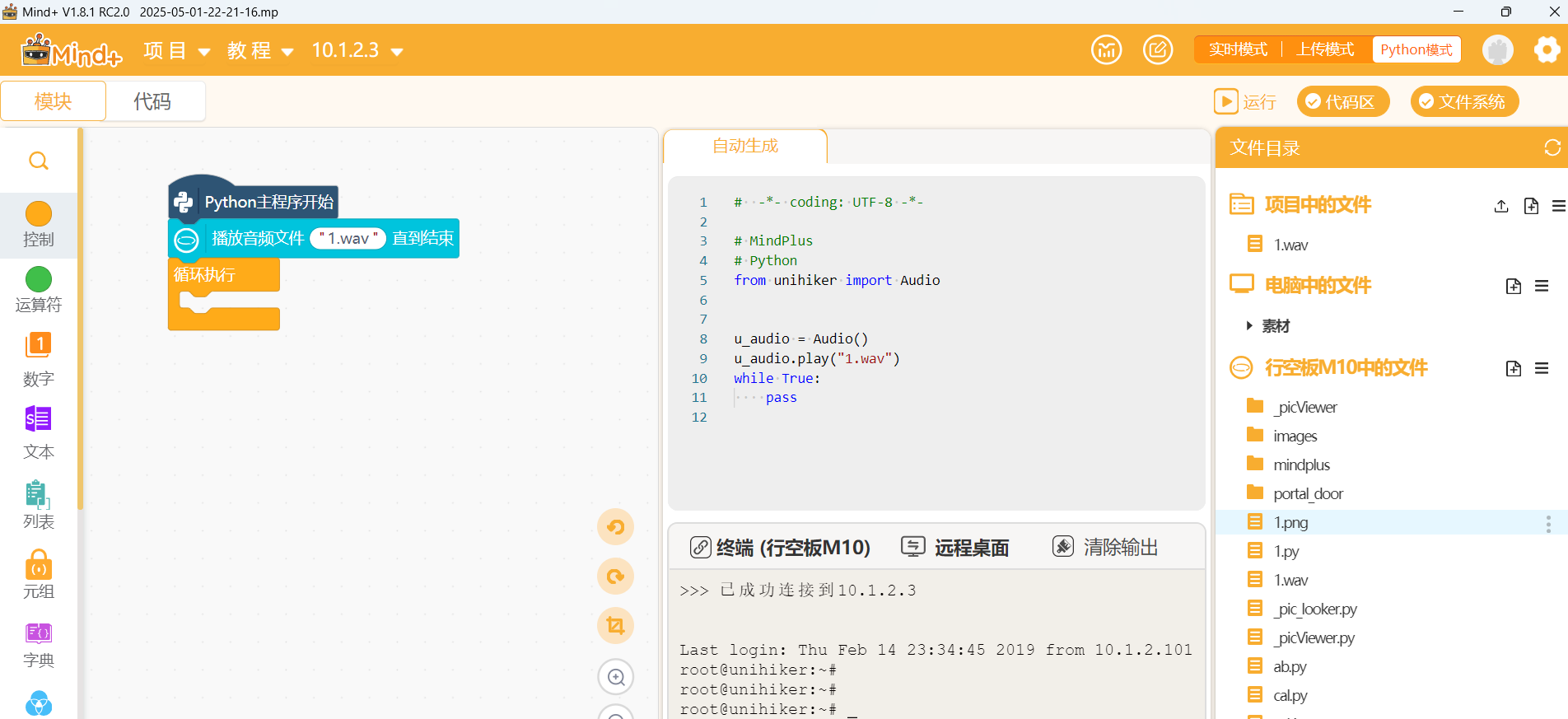Open the Mind+ community icon in header
This screenshot has width=1568, height=719.
(1106, 50)
